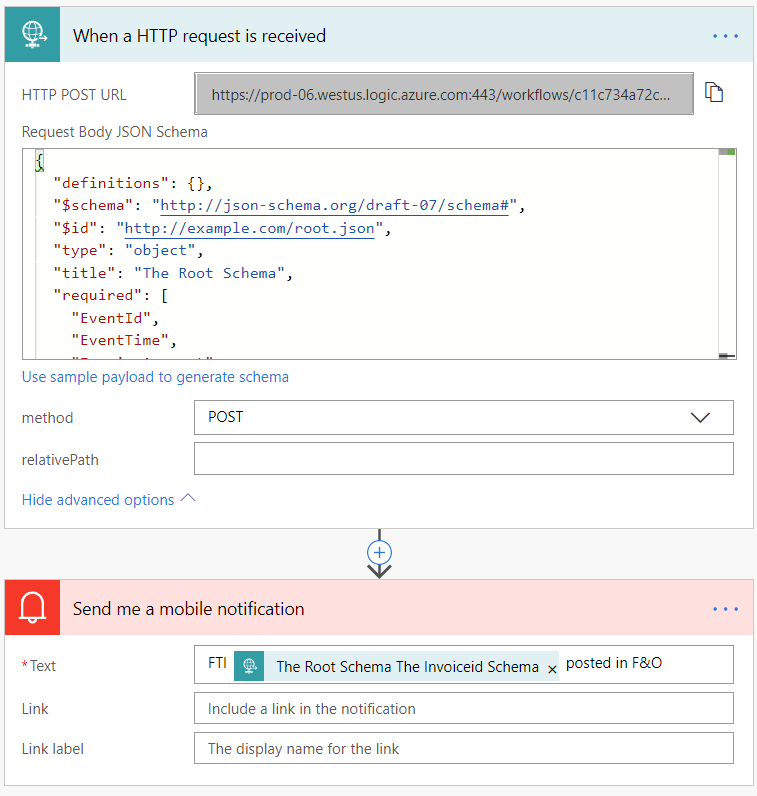Click 'posted in F&O' text in Text field
This screenshot has width=757, height=796.
pos(614,663)
